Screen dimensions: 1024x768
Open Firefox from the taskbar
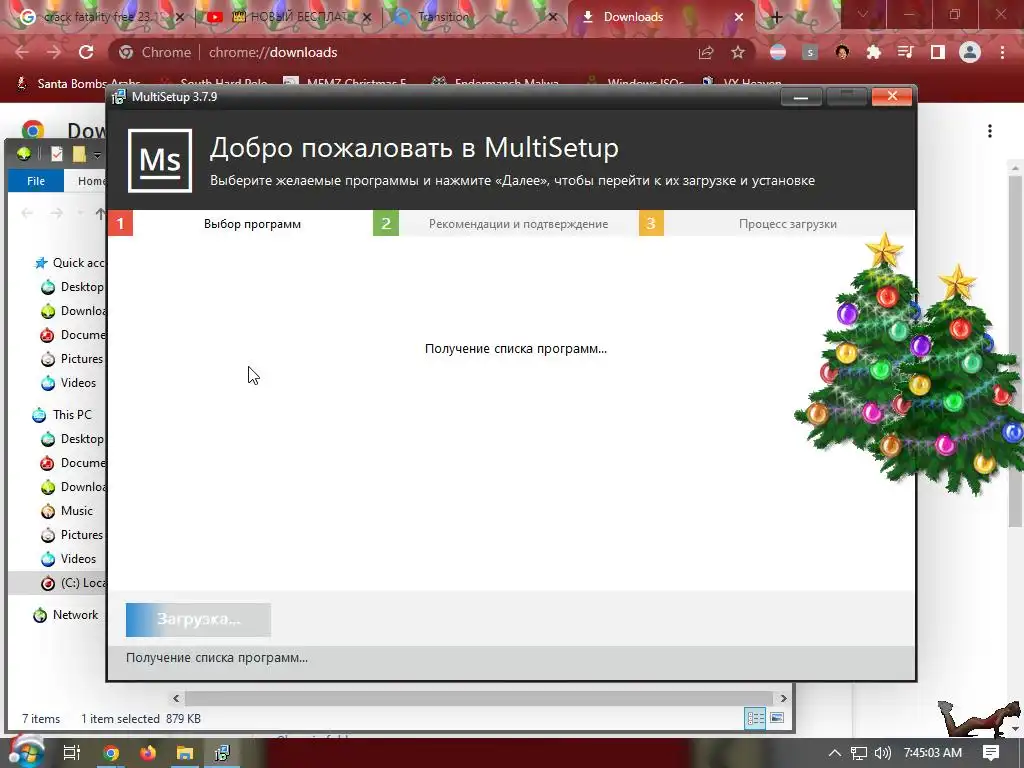point(148,753)
